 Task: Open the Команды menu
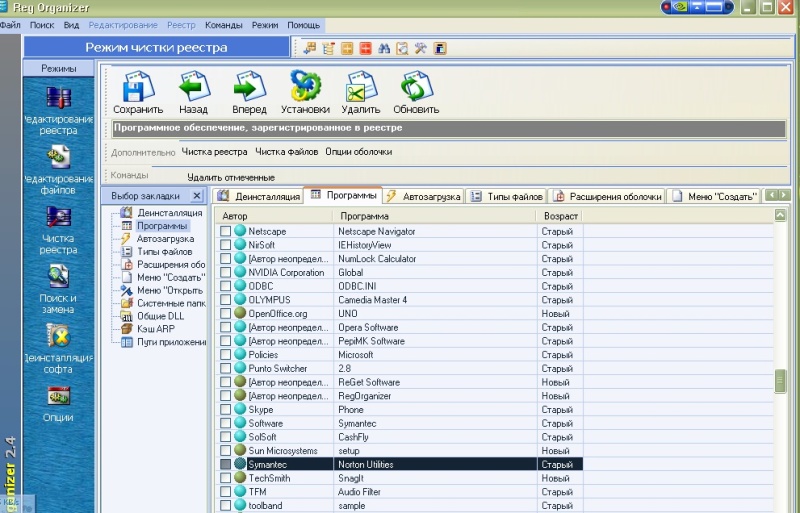tap(223, 24)
